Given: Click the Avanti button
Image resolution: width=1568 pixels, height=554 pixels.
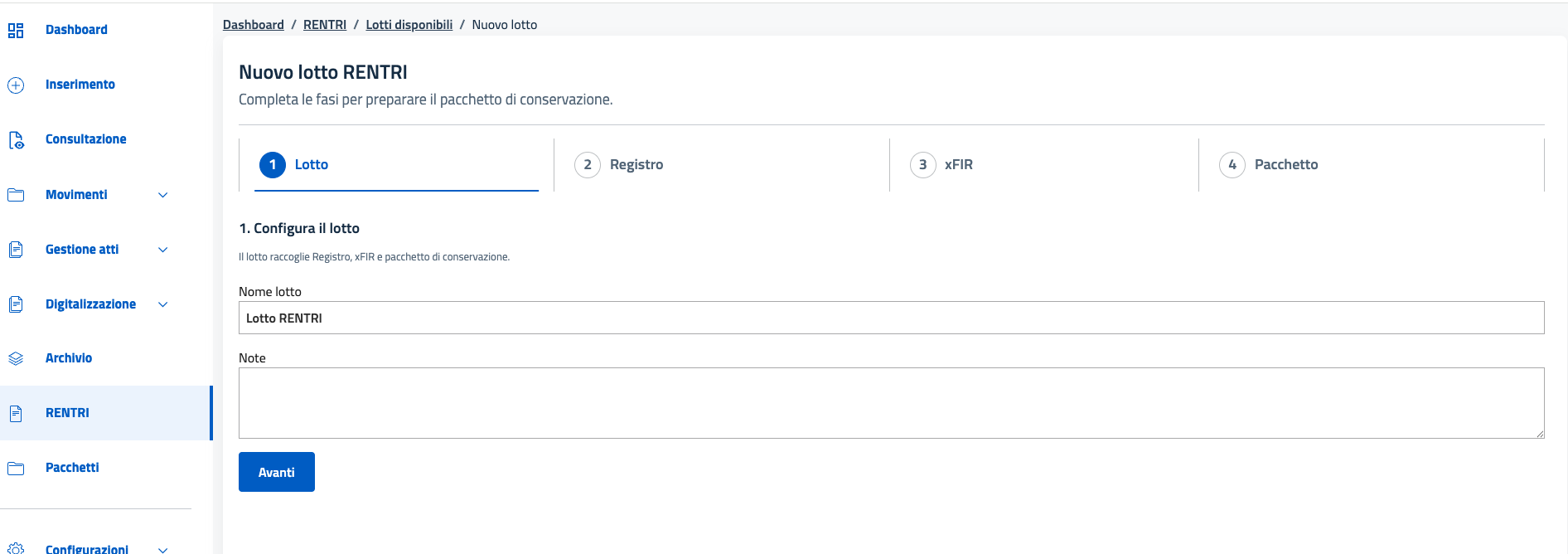Looking at the screenshot, I should (277, 472).
